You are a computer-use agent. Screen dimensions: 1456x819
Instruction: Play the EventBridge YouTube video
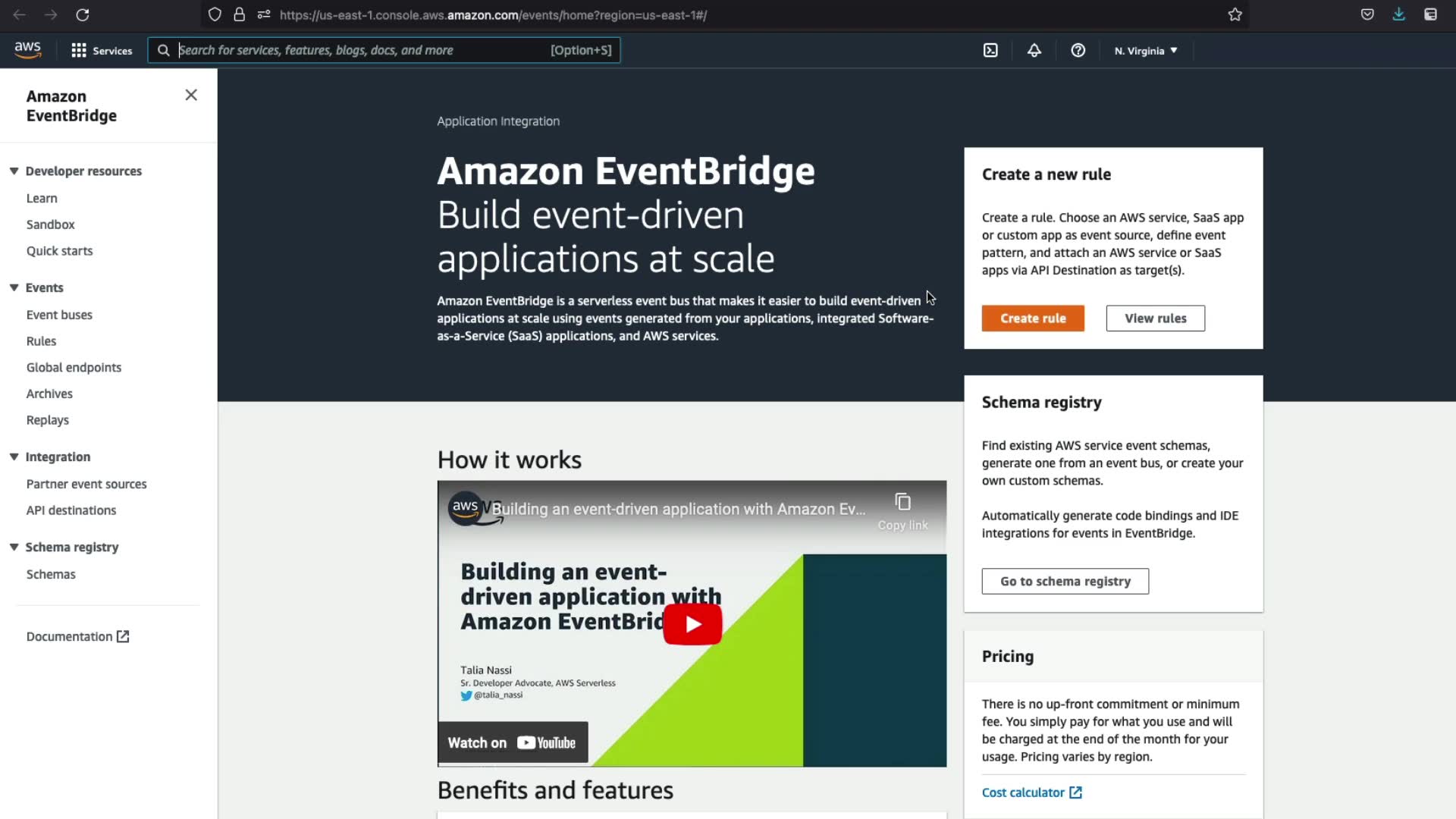692,624
